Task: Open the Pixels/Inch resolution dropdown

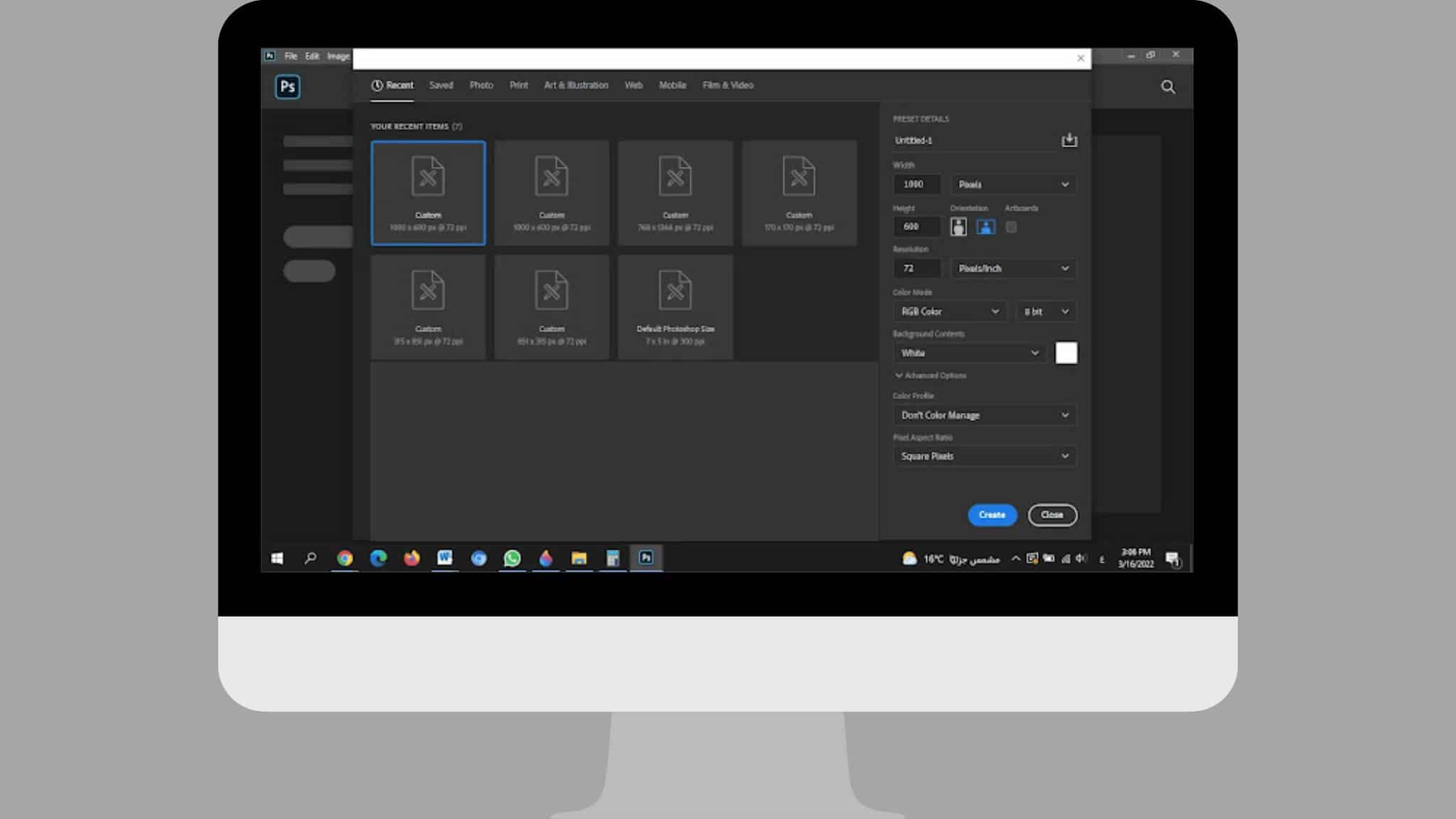Action: click(x=1013, y=268)
